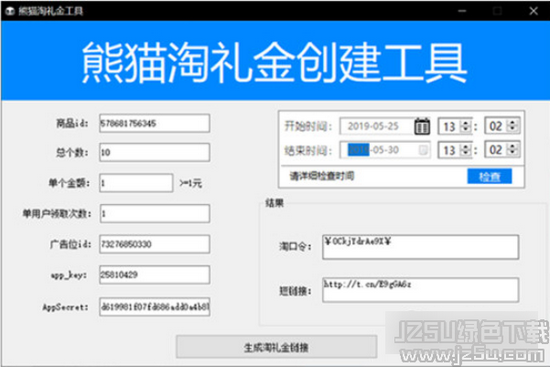Focus the 广告位id input field
Screen dimensions: 550x367
(155, 244)
